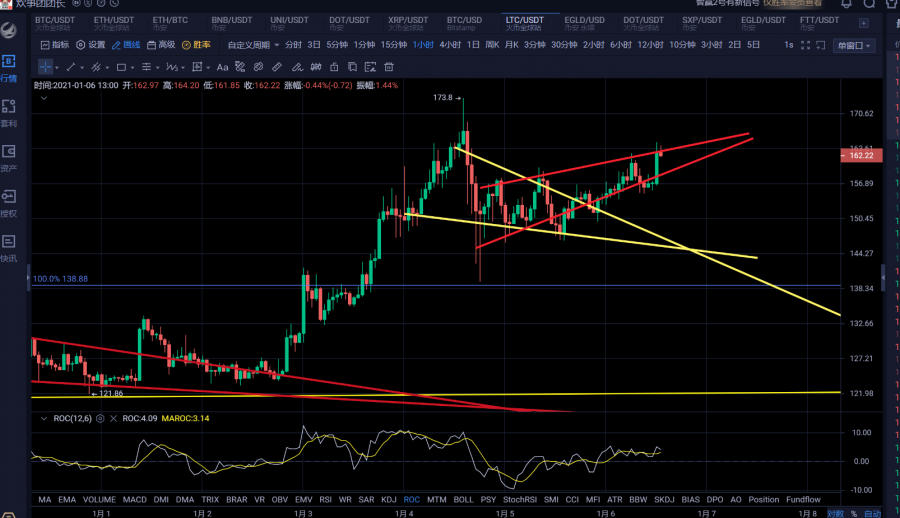Enable the MACD indicator
900x518 pixels.
click(x=134, y=500)
